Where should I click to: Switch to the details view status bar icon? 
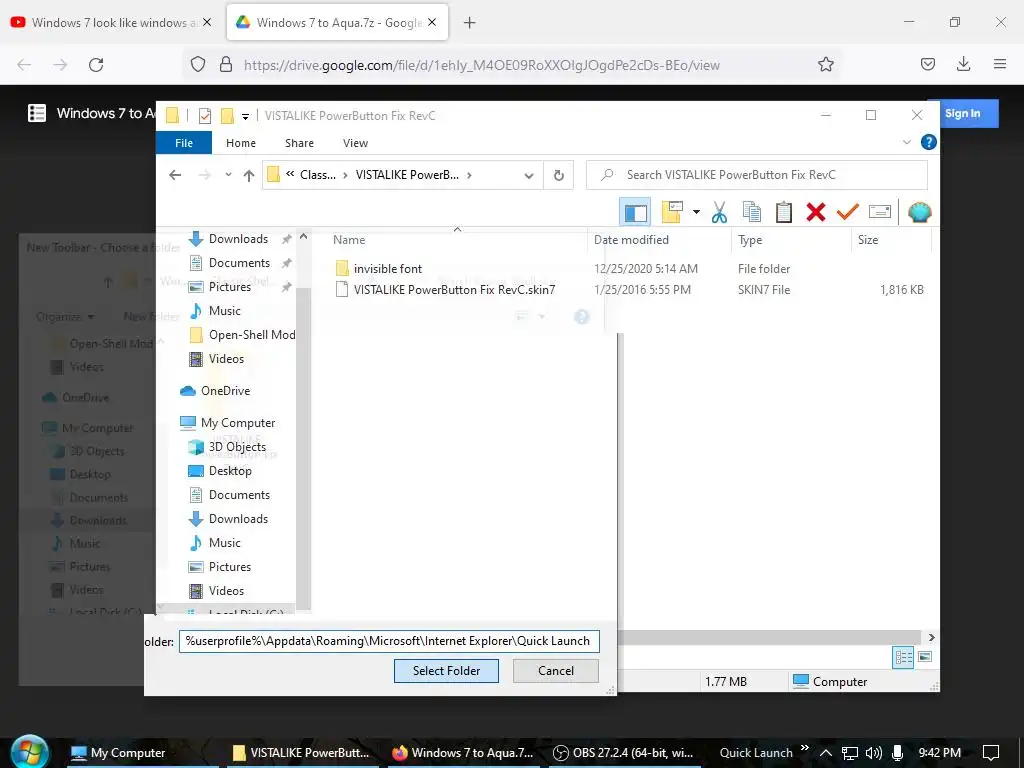pos(904,657)
